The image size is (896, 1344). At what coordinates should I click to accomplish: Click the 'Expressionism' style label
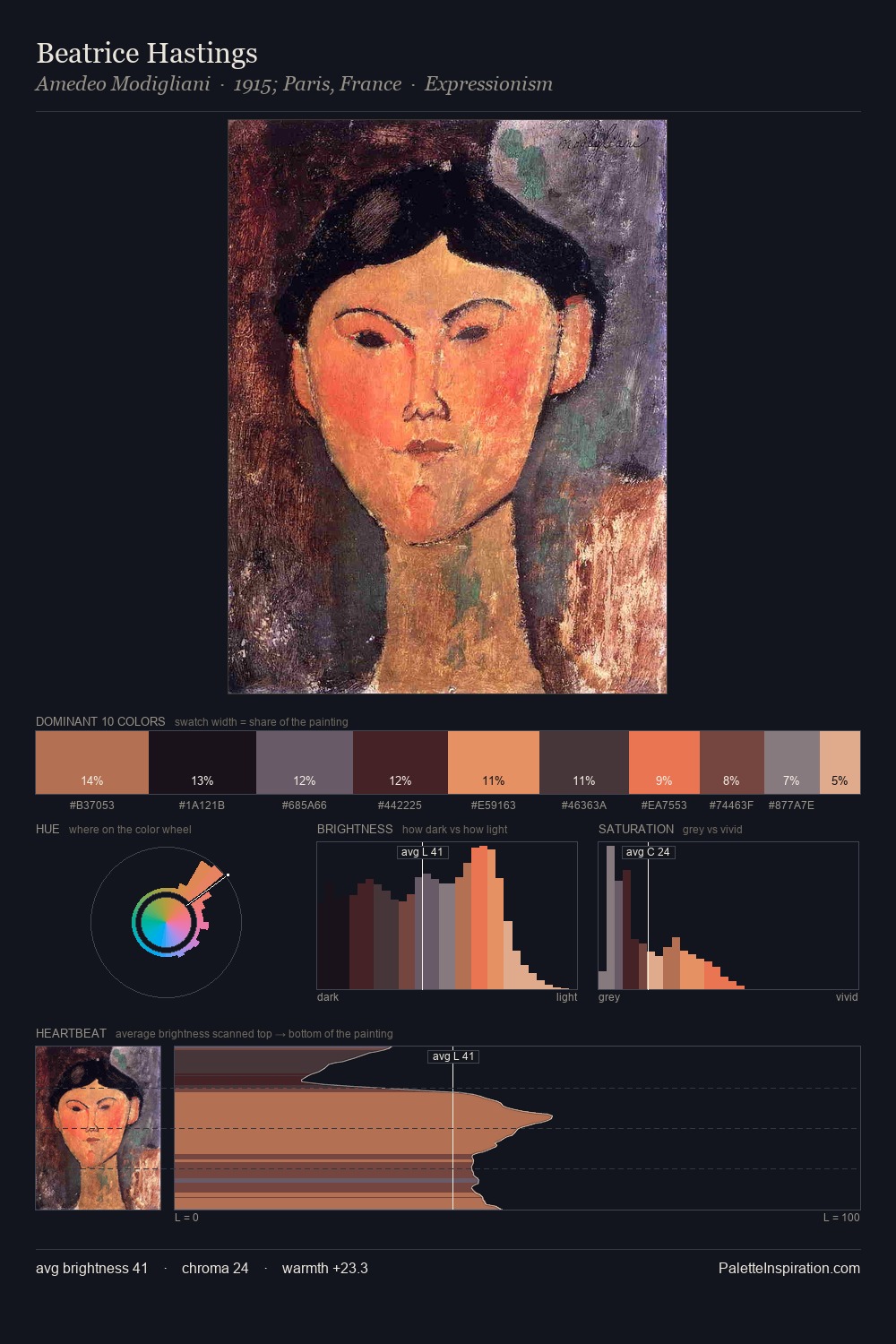pos(488,84)
